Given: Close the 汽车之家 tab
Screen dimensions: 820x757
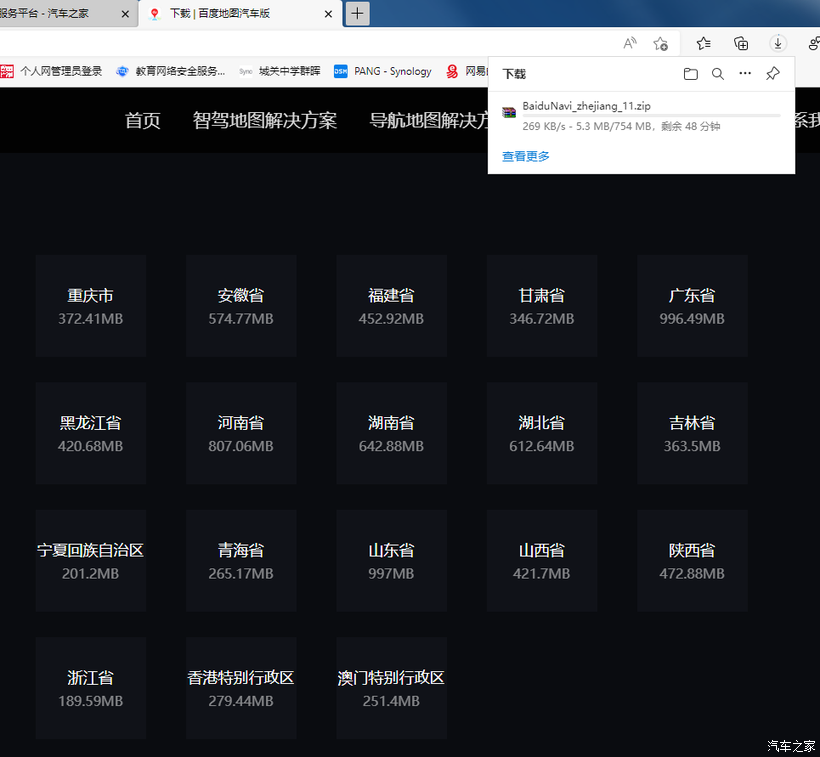Looking at the screenshot, I should tap(125, 14).
